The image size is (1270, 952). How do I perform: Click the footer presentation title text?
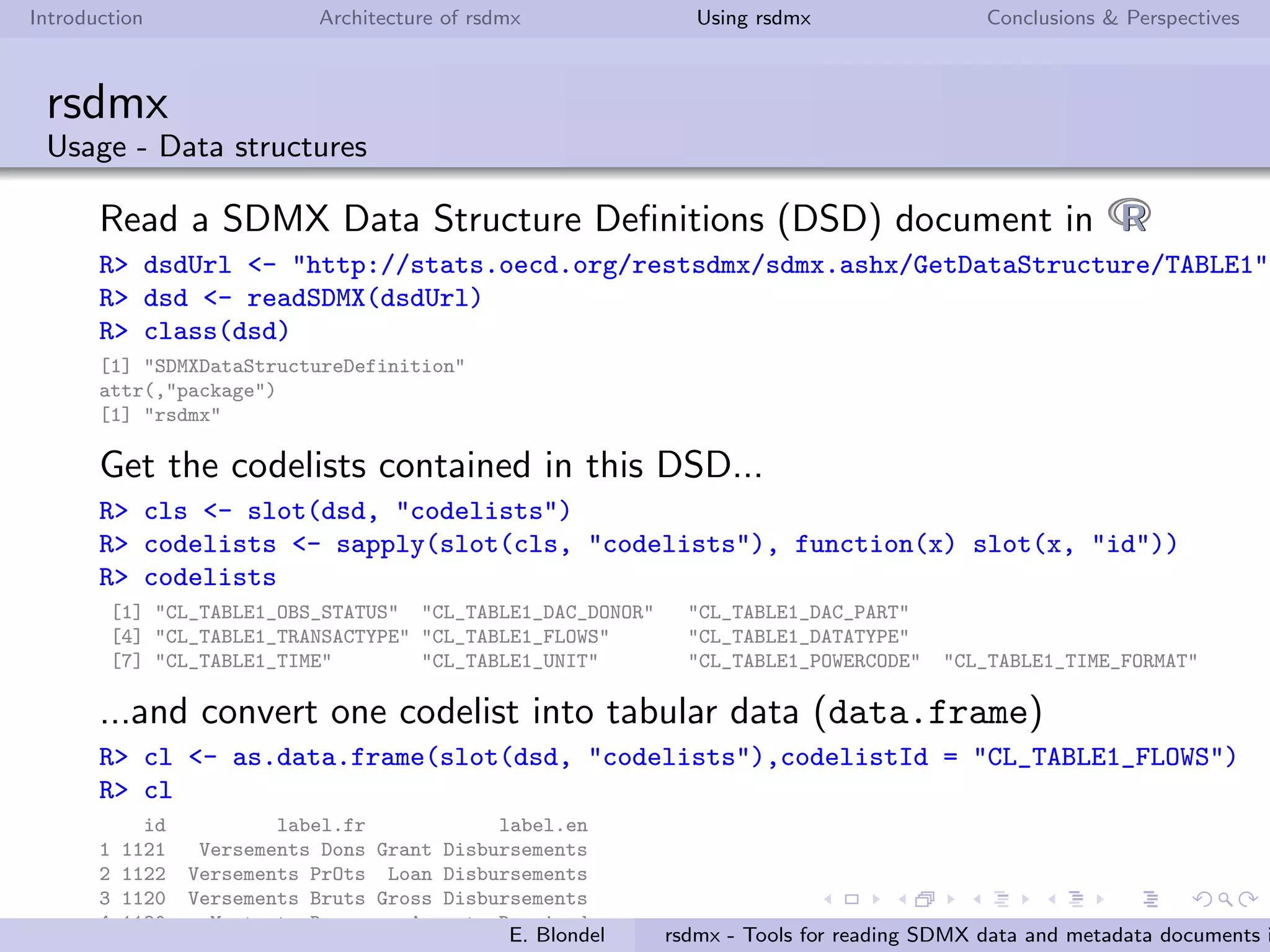coord(966,935)
